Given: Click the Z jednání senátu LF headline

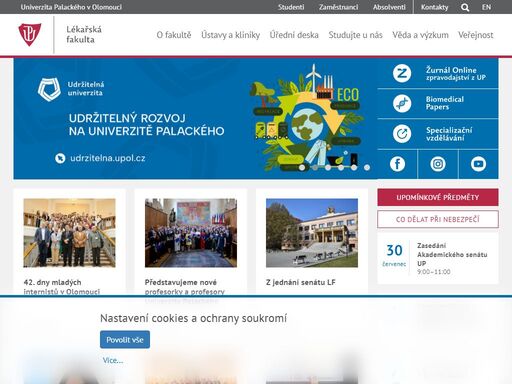Looking at the screenshot, I should pyautogui.click(x=301, y=282).
